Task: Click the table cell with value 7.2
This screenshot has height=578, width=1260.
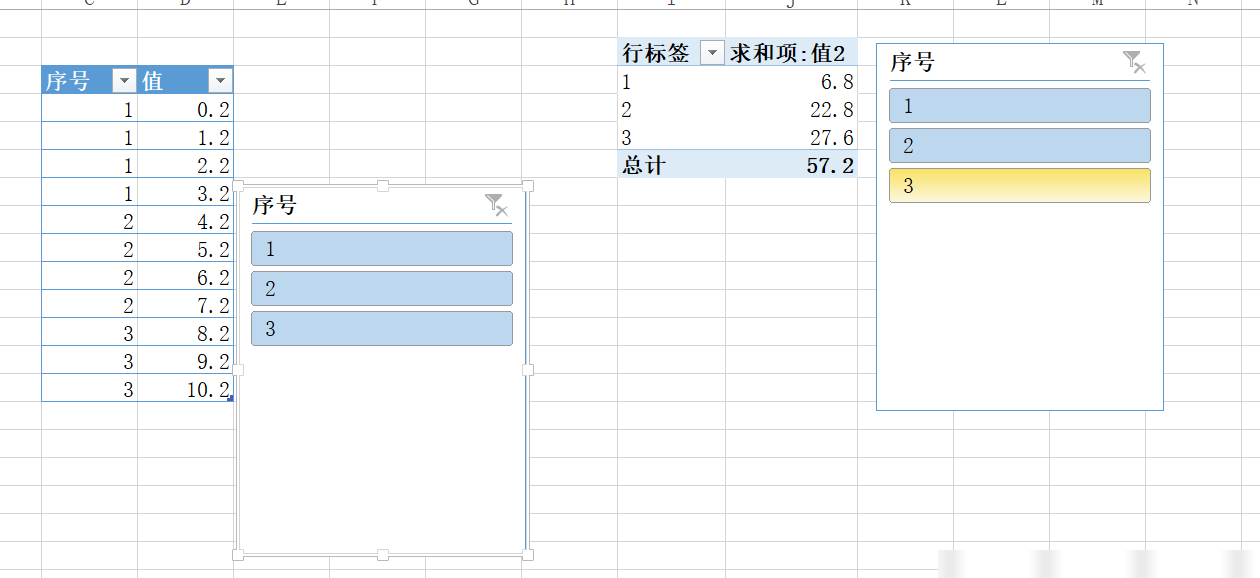Action: 185,305
